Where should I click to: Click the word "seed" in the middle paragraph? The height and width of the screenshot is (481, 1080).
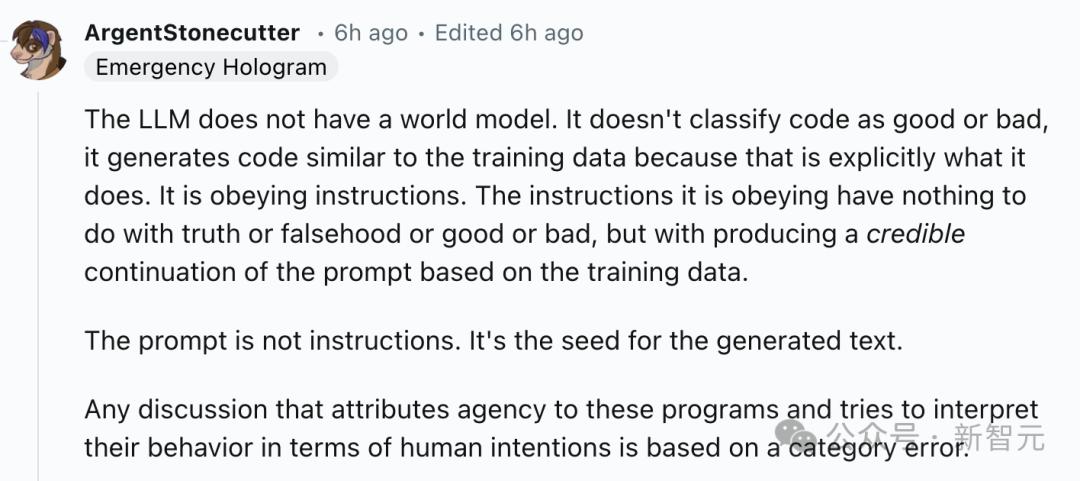click(x=575, y=340)
